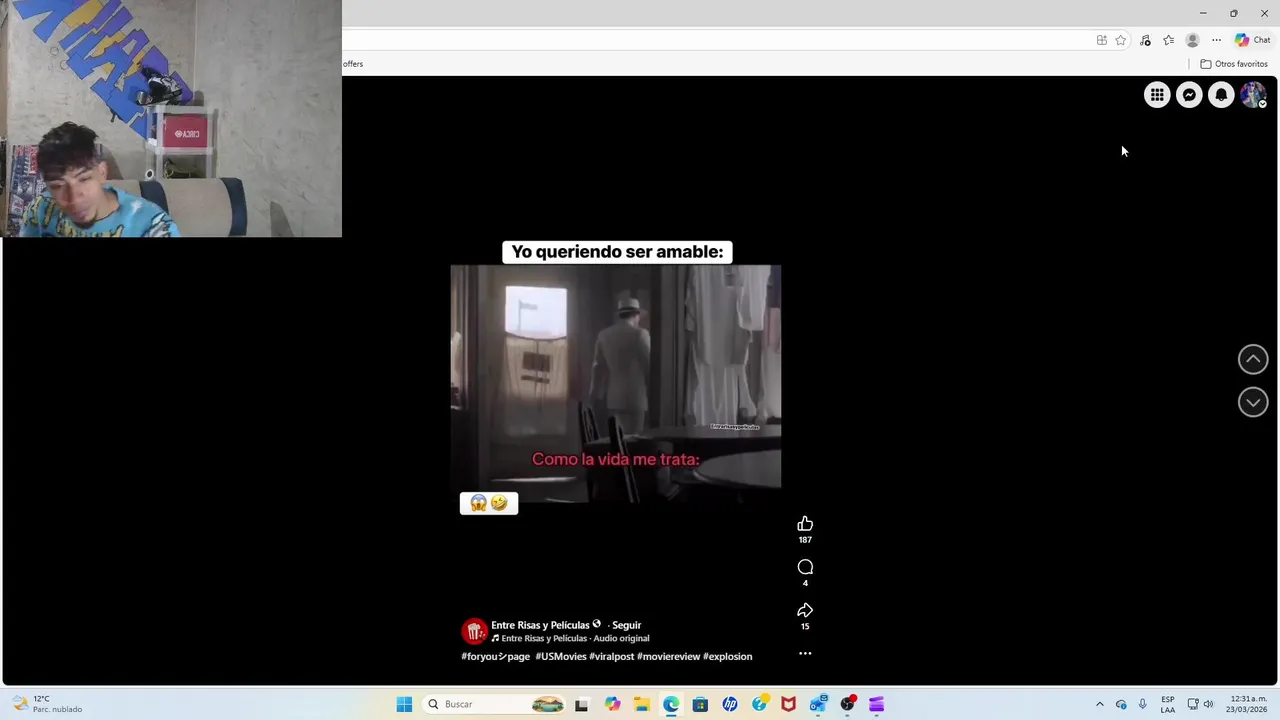The width and height of the screenshot is (1280, 720).
Task: Open the Windows Start button
Action: pos(404,704)
